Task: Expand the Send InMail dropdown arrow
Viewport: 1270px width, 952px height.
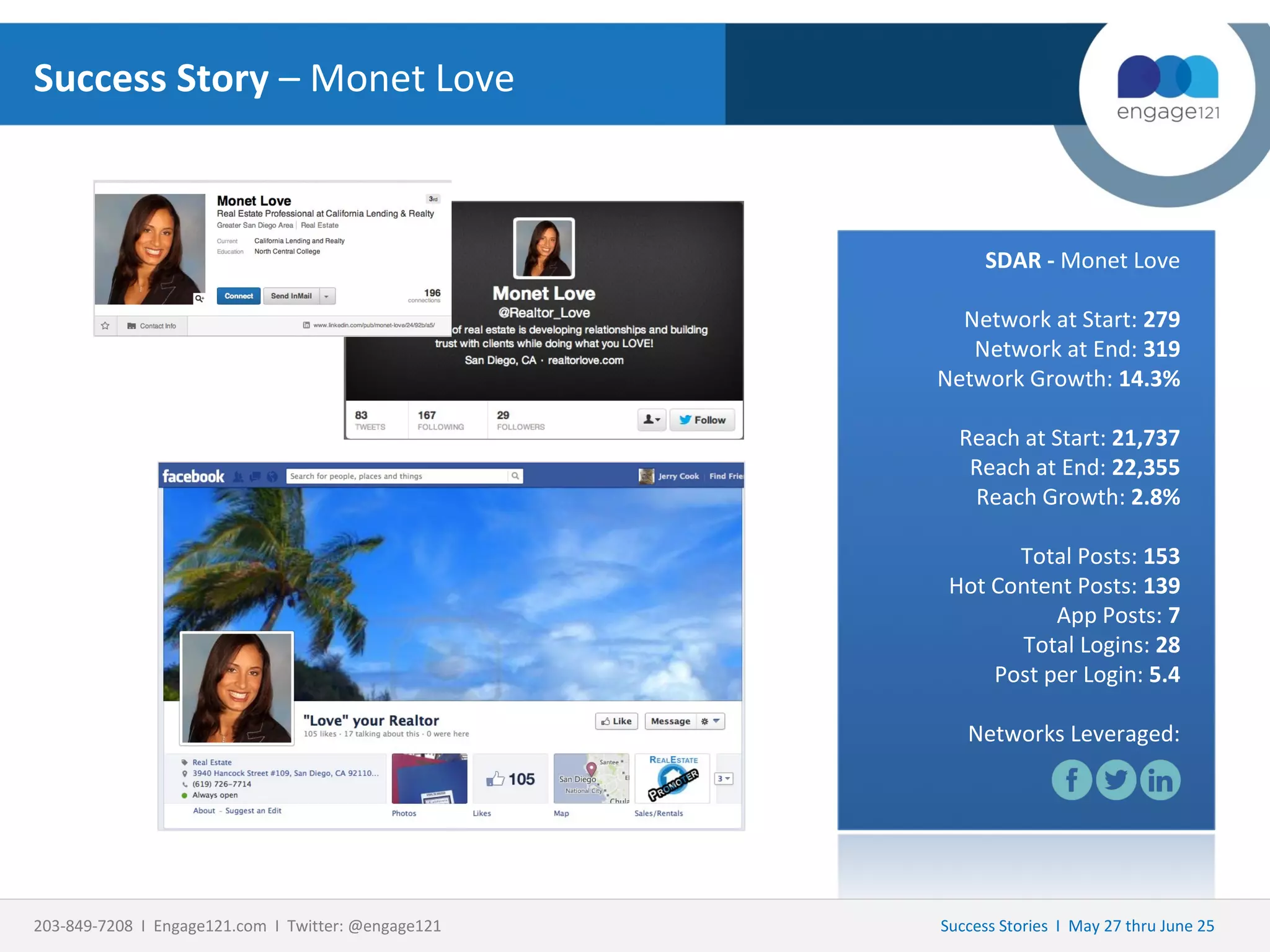Action: pyautogui.click(x=327, y=296)
